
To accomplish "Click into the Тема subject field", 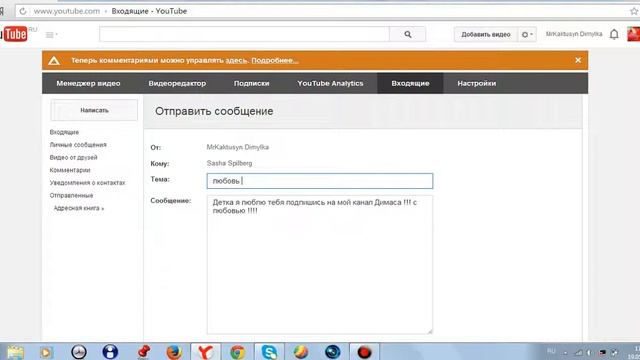I will tap(320, 181).
